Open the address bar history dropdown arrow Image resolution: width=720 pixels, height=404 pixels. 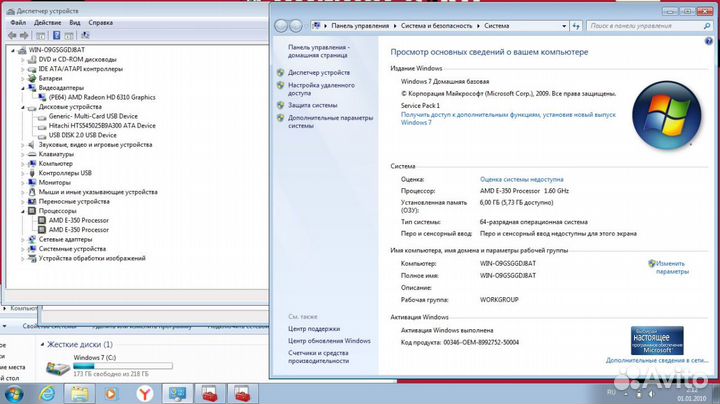pos(564,26)
